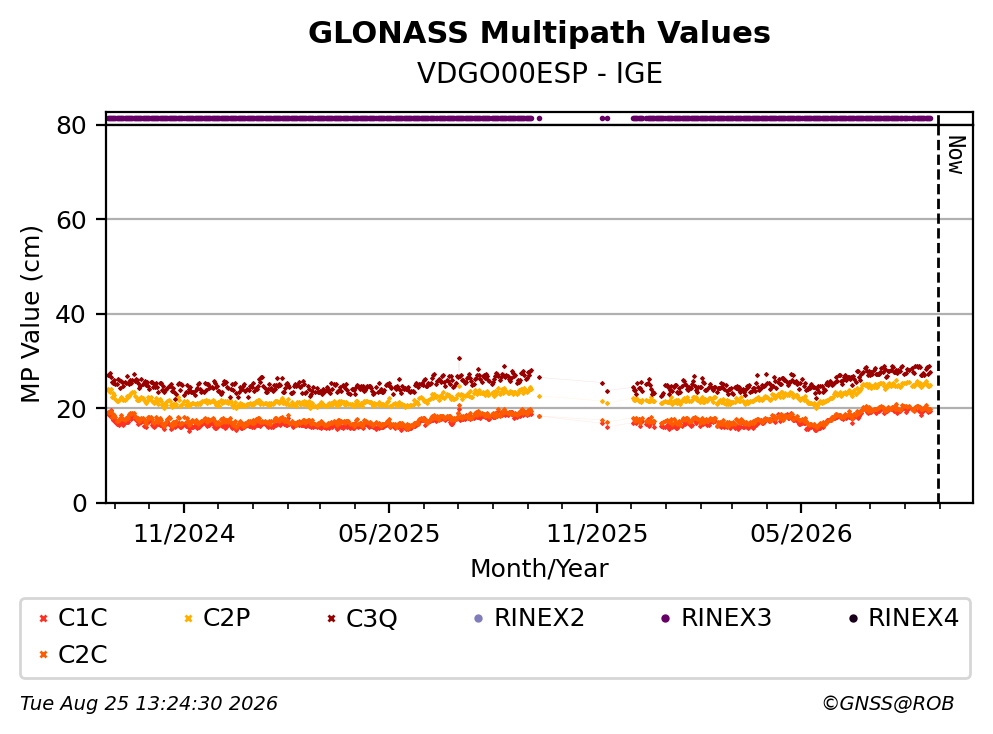This screenshot has height=734, width=993.
Task: Click the 40 y-axis tick label
Action: click(72, 314)
